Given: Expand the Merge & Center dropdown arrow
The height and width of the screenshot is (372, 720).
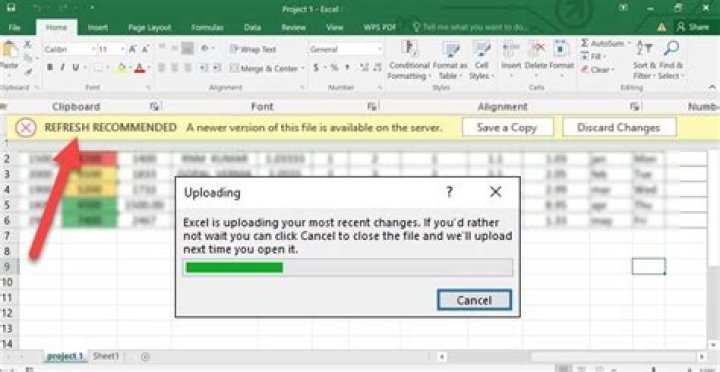Looking at the screenshot, I should tap(303, 68).
